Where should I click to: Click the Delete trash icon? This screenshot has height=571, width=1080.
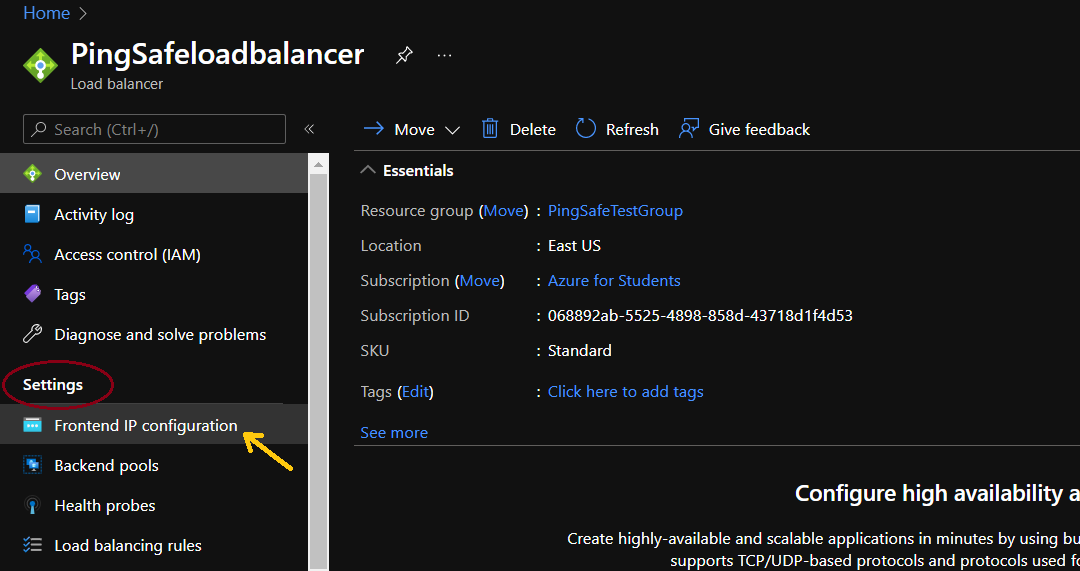[490, 129]
